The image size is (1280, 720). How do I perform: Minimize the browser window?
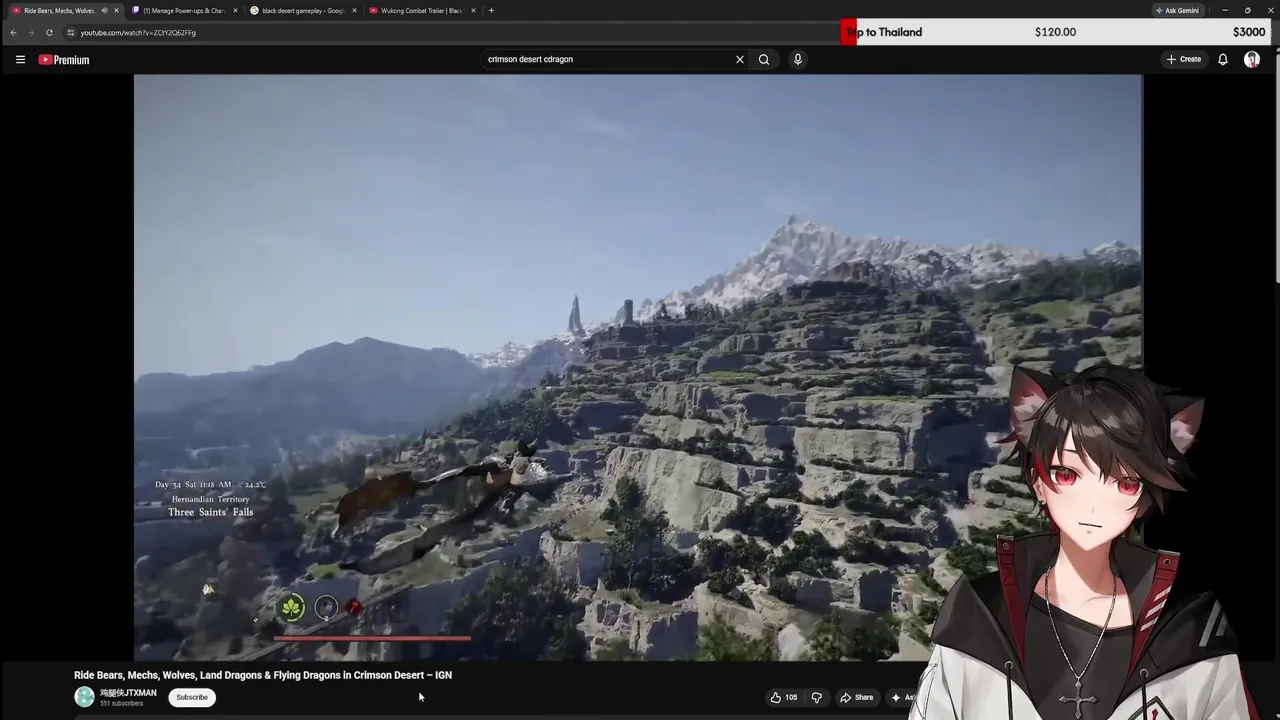(x=1225, y=10)
